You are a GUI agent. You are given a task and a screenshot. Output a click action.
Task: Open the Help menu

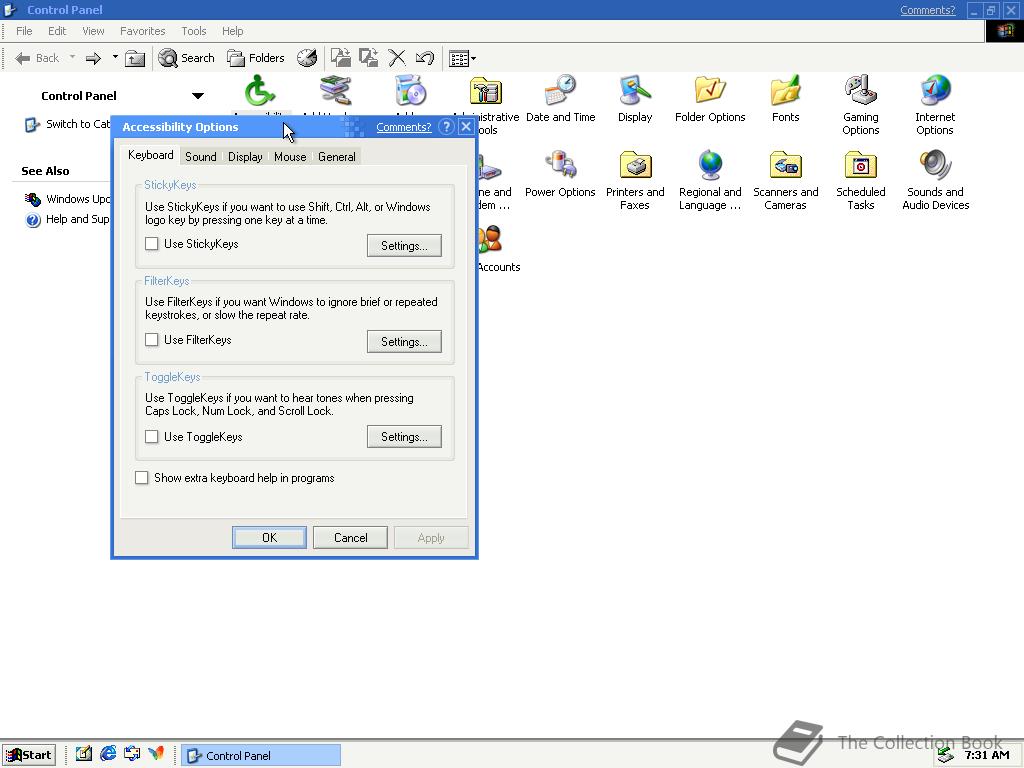point(232,31)
